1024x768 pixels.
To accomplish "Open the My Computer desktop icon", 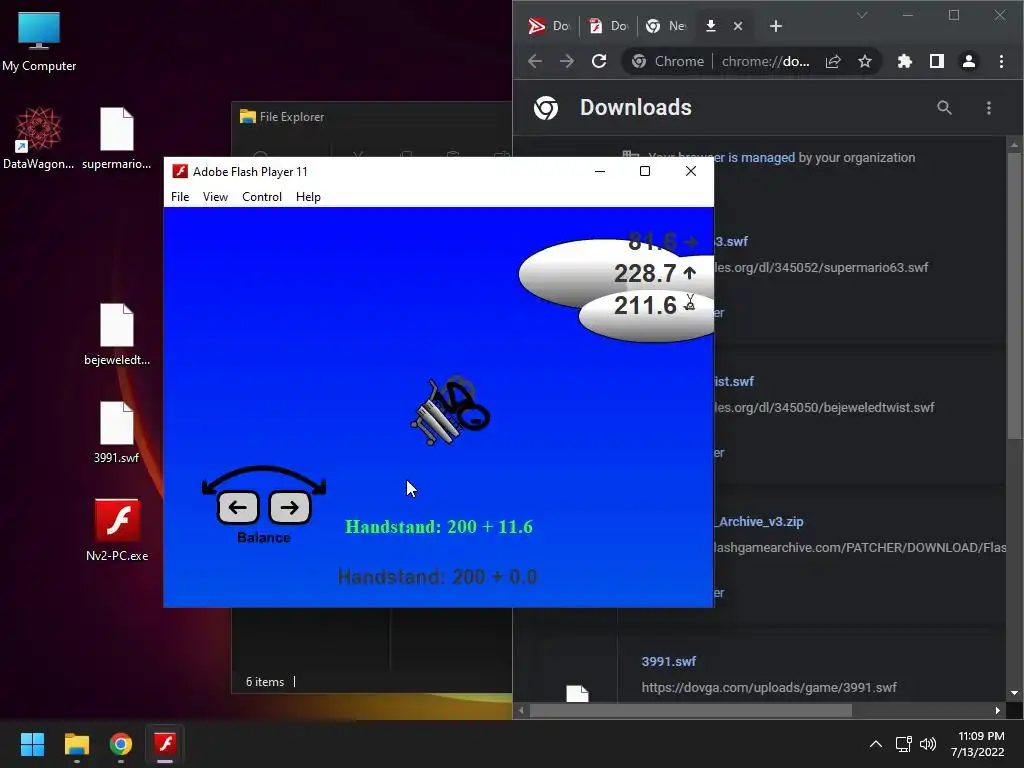I will tap(39, 42).
